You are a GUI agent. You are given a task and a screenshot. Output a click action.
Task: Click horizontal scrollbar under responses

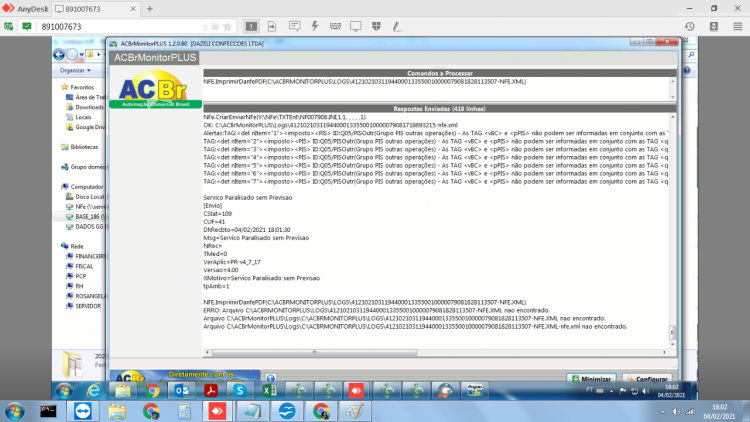(435, 352)
